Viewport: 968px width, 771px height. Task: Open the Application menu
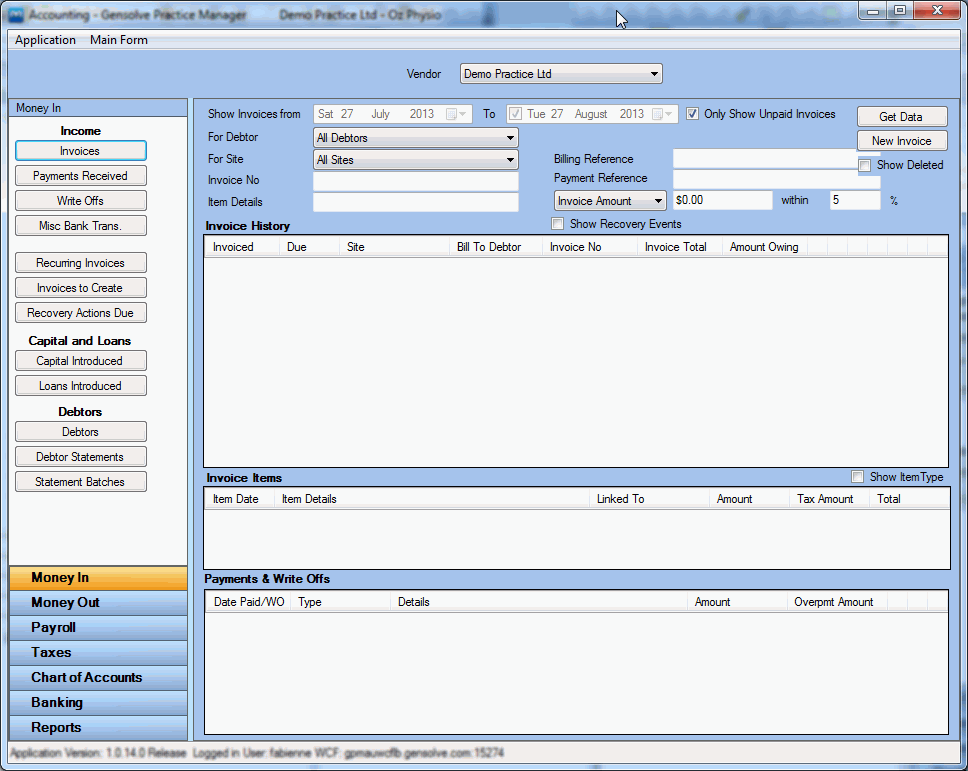45,40
